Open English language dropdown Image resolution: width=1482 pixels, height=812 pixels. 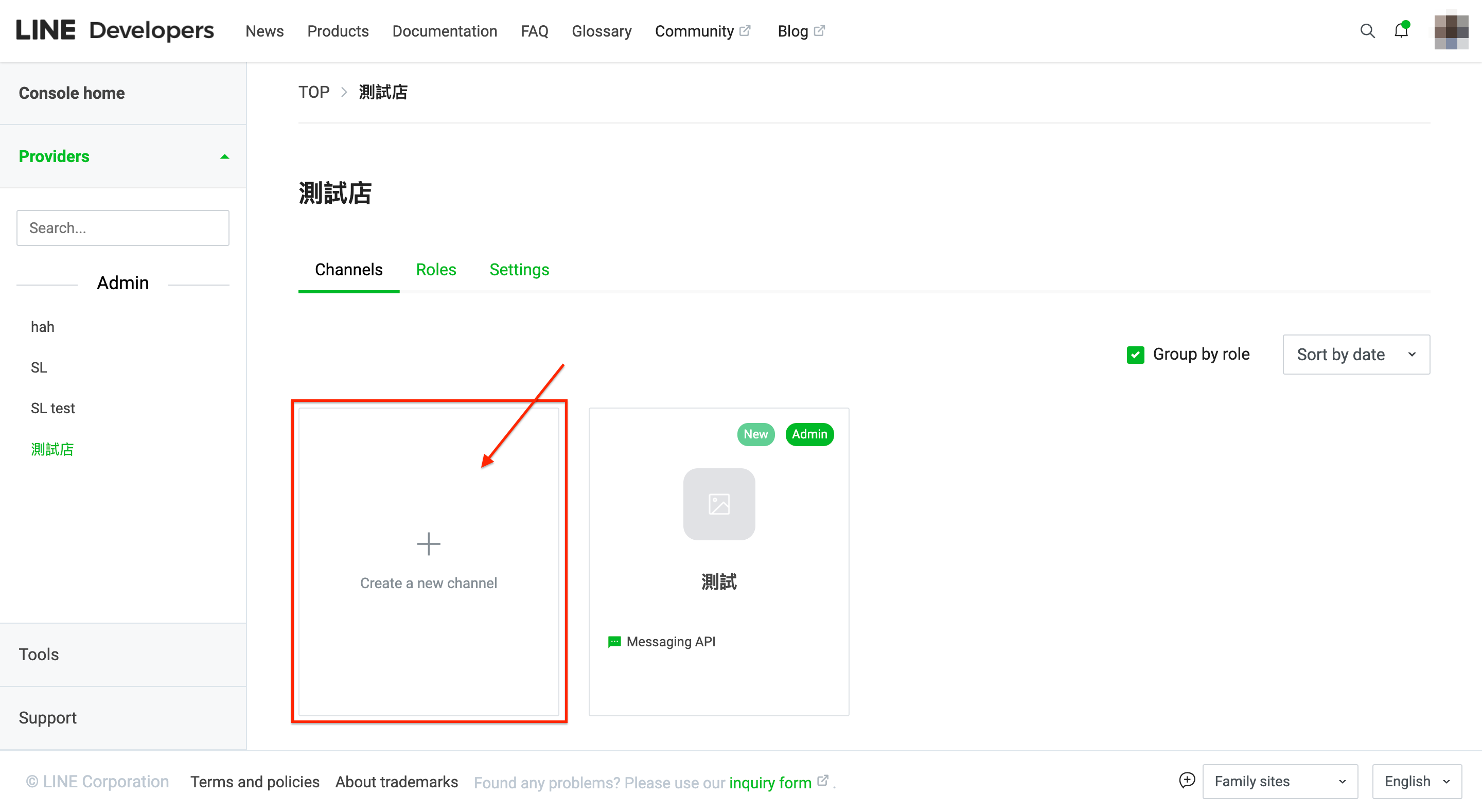1416,781
